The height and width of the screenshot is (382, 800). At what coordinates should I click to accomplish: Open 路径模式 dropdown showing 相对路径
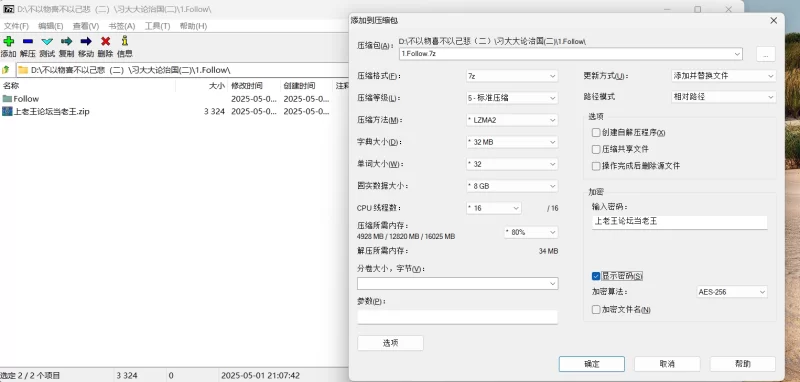(x=723, y=97)
